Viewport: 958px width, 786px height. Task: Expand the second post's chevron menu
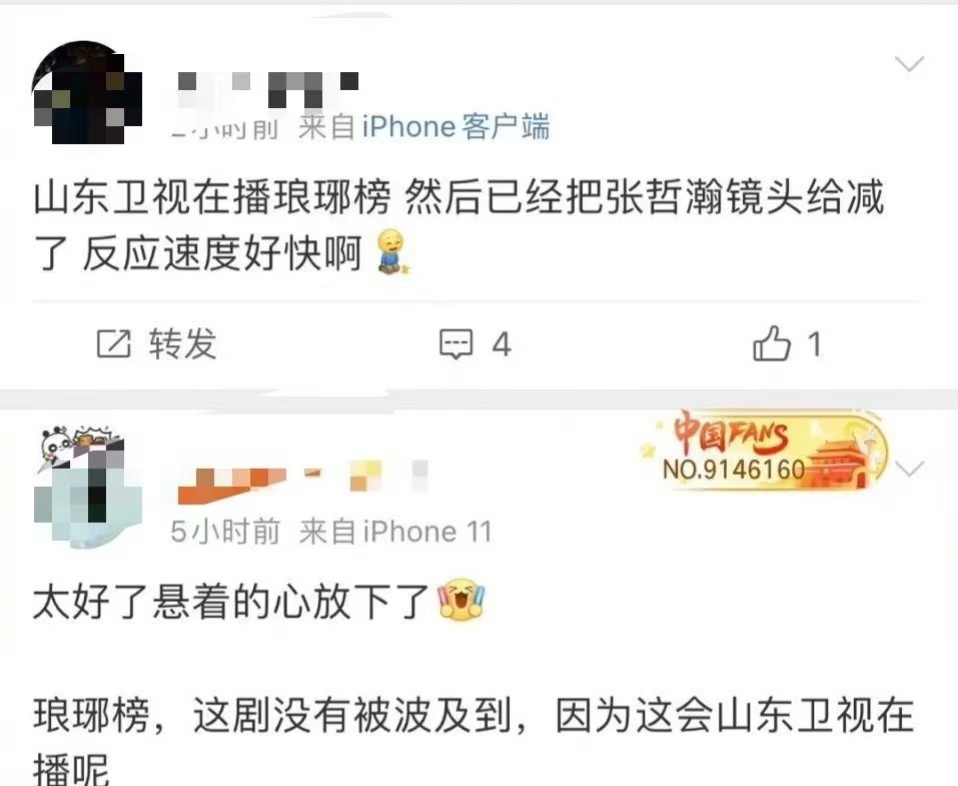pos(909,469)
